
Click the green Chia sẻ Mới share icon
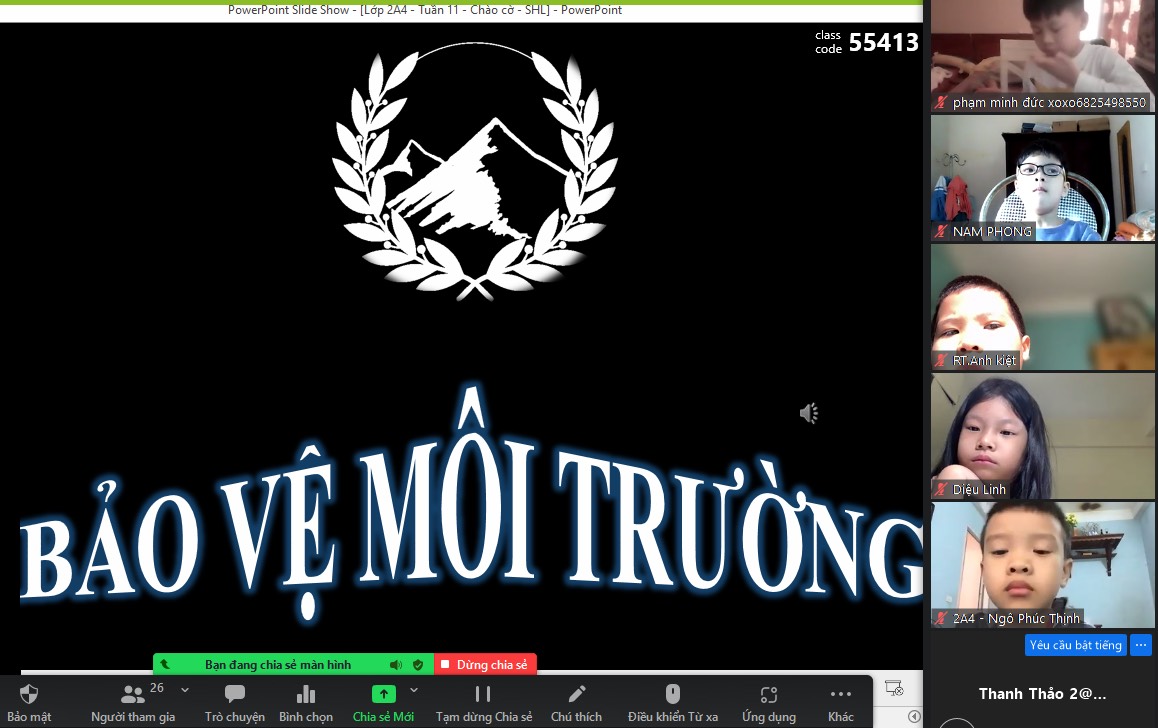coord(383,694)
